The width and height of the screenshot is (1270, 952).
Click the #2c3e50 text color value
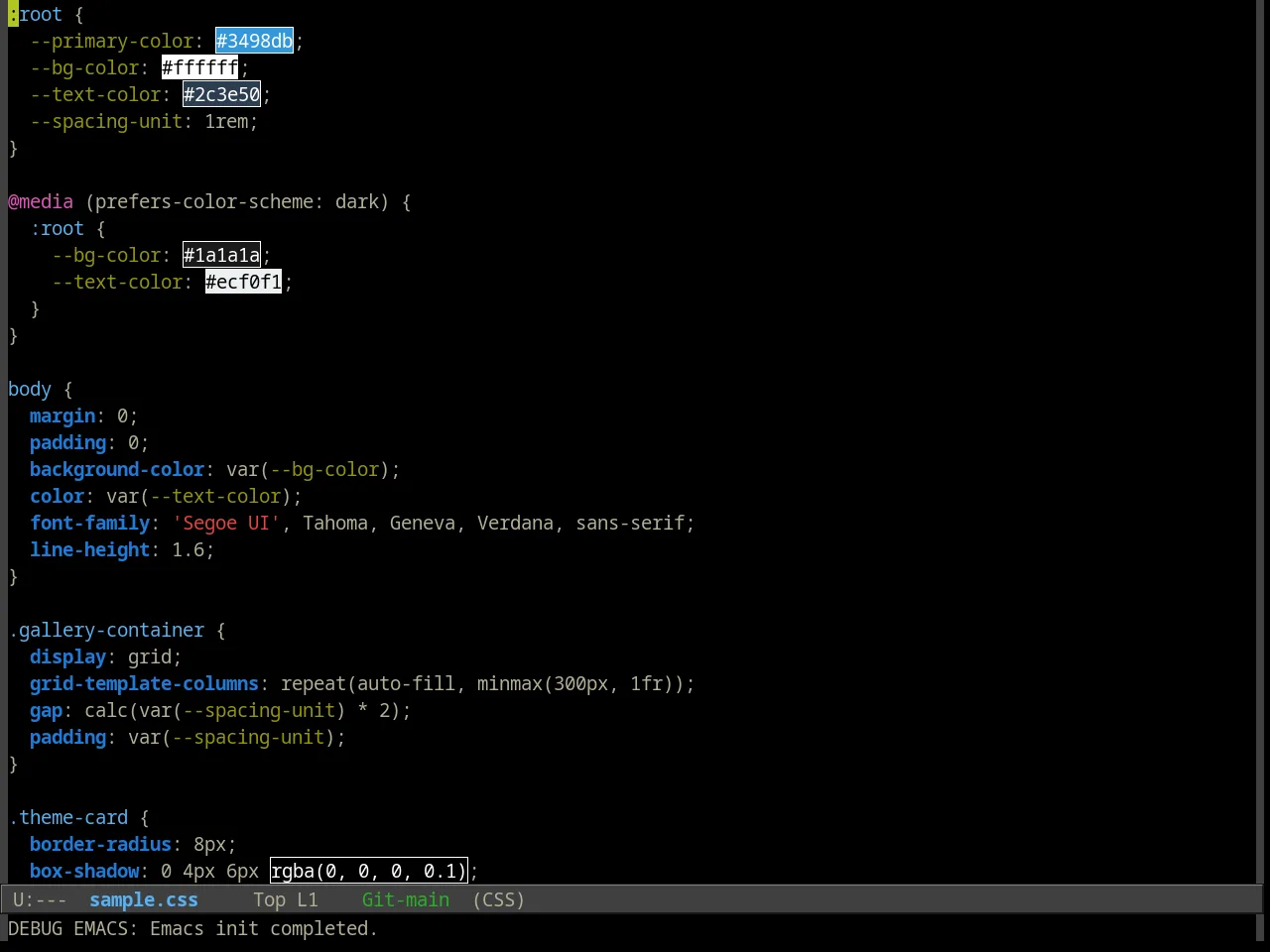[221, 94]
